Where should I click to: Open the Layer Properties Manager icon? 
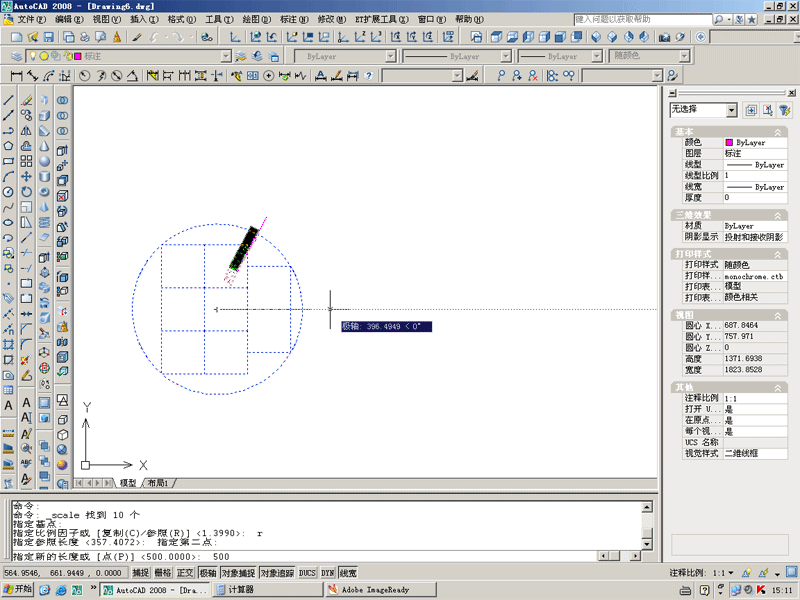(17, 56)
